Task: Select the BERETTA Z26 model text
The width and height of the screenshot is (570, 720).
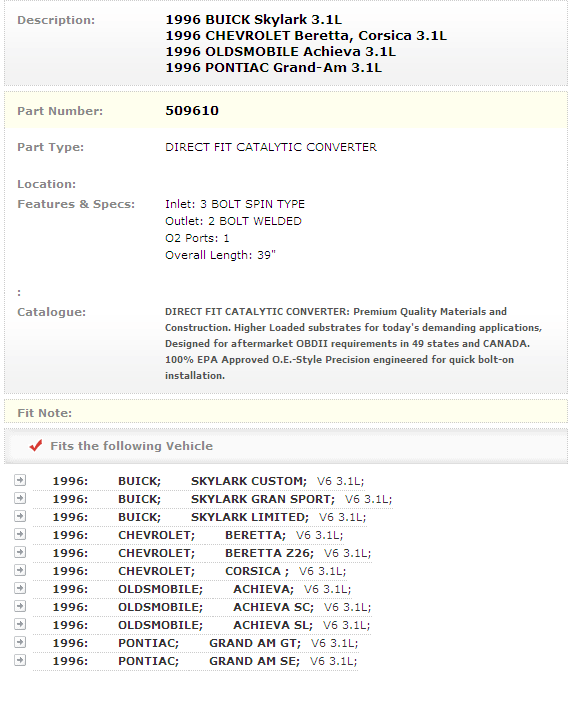Action: tap(269, 553)
